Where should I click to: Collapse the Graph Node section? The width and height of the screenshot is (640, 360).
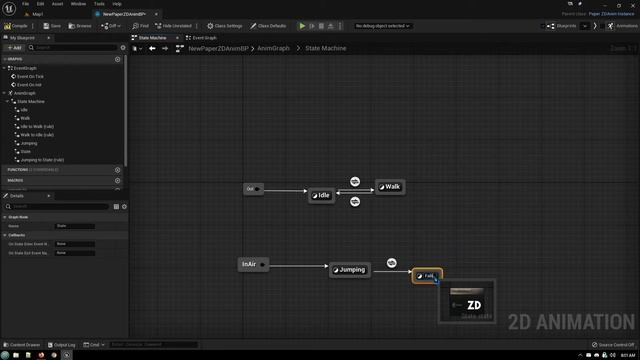coord(4,217)
